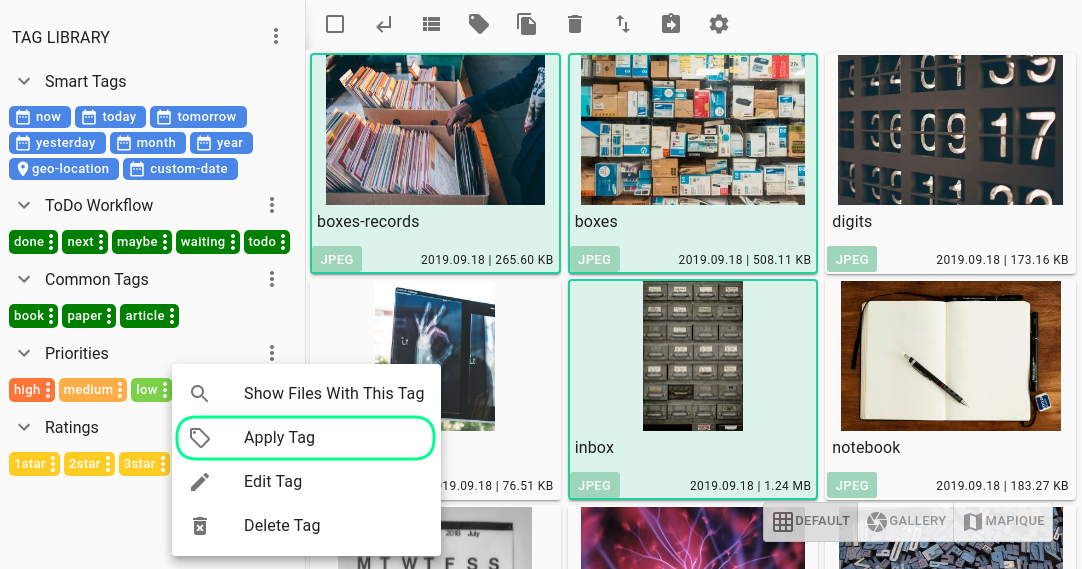Click the delete trash icon in toolbar
1082x569 pixels.
click(575, 24)
